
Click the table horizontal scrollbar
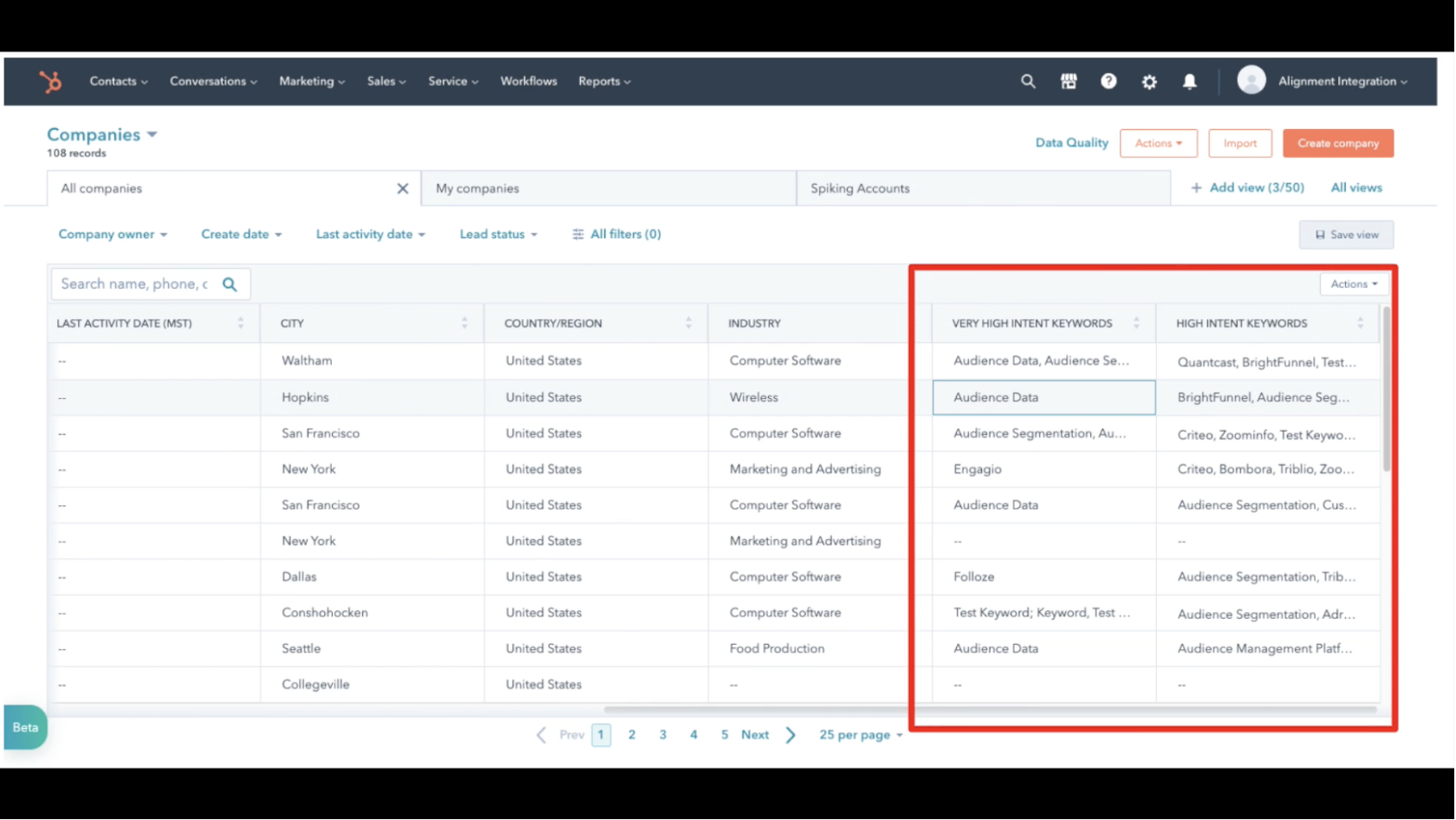pos(991,710)
